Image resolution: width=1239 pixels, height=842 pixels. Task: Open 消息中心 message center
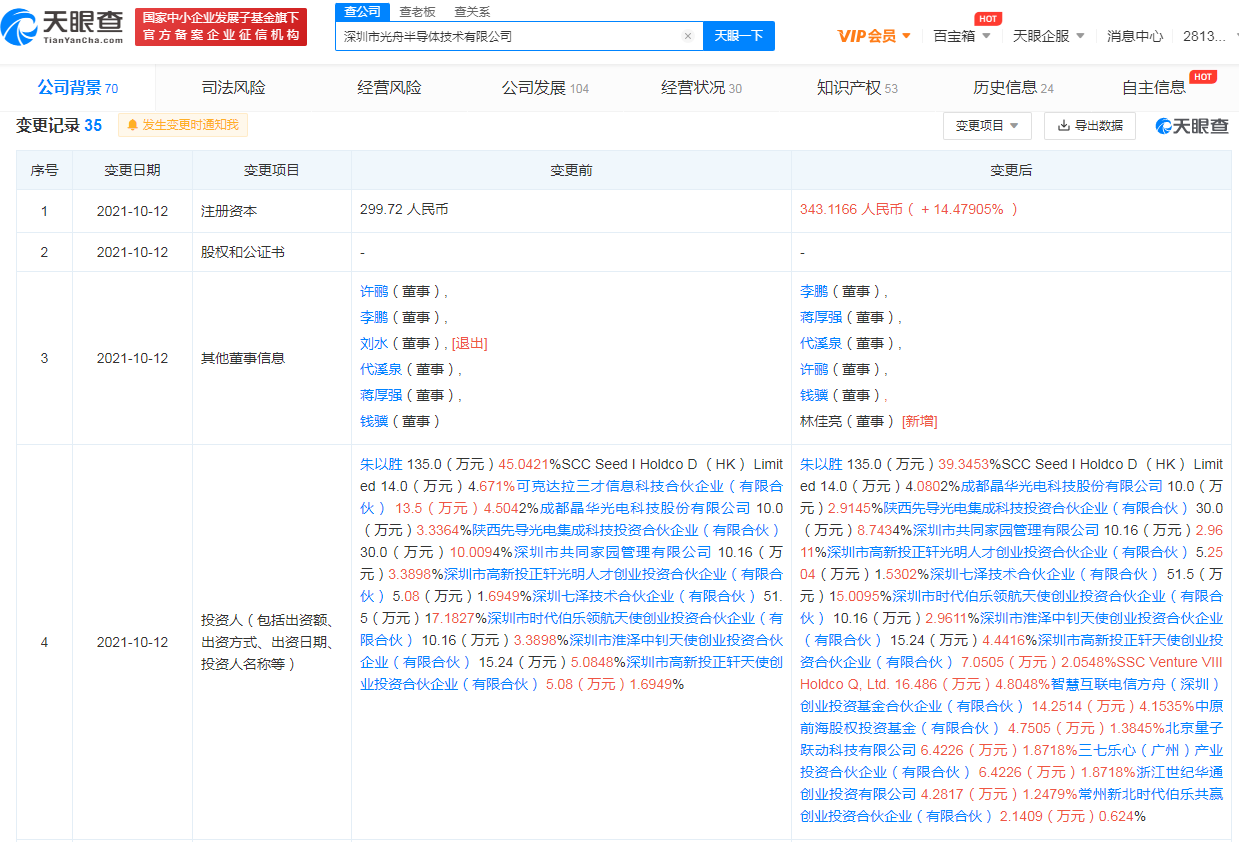point(1135,36)
